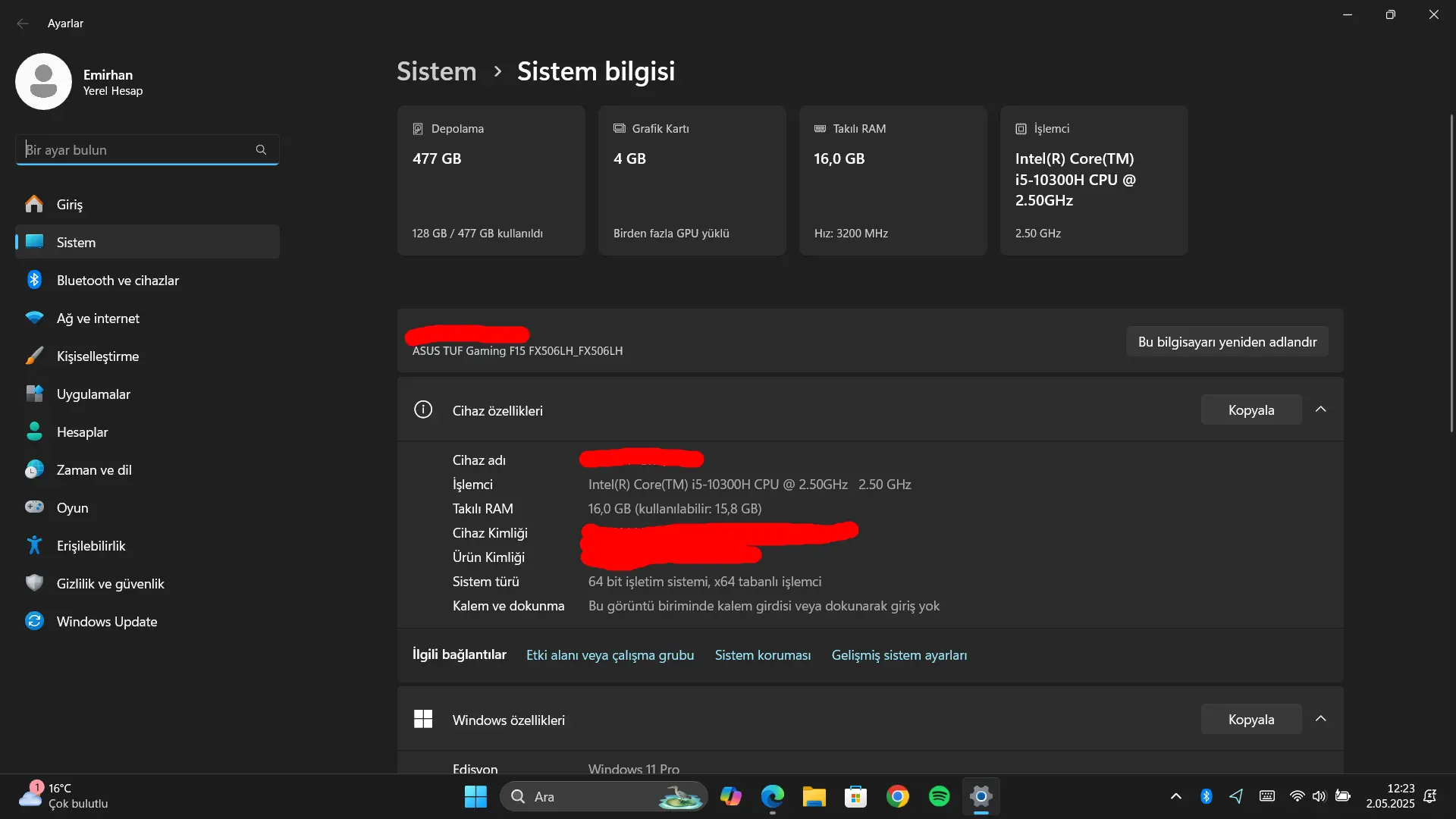Open Microsoft Store from the taskbar

pos(856,796)
